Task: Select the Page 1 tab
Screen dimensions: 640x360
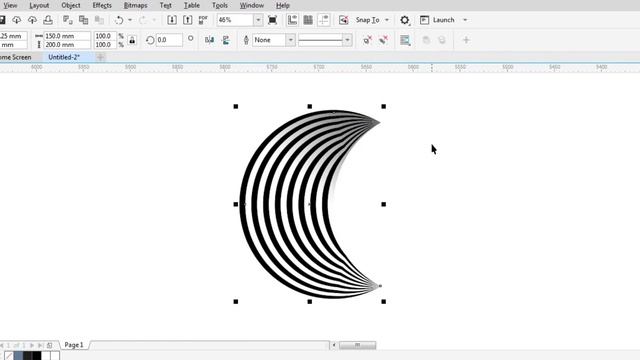Action: click(74, 345)
